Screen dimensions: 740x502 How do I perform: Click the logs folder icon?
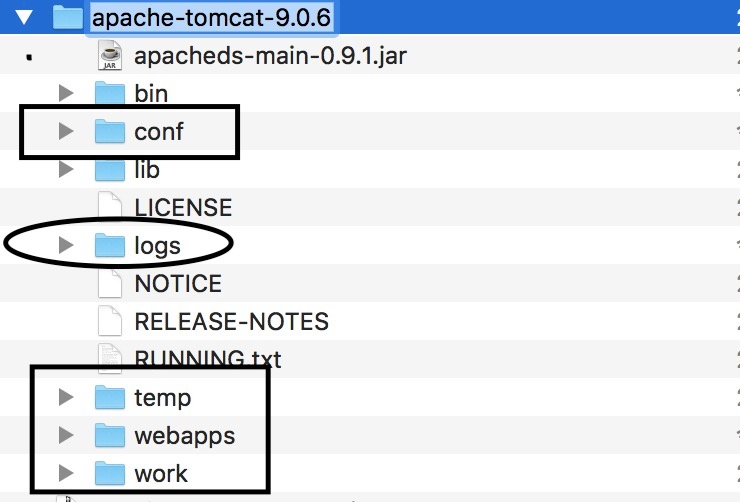click(x=109, y=245)
